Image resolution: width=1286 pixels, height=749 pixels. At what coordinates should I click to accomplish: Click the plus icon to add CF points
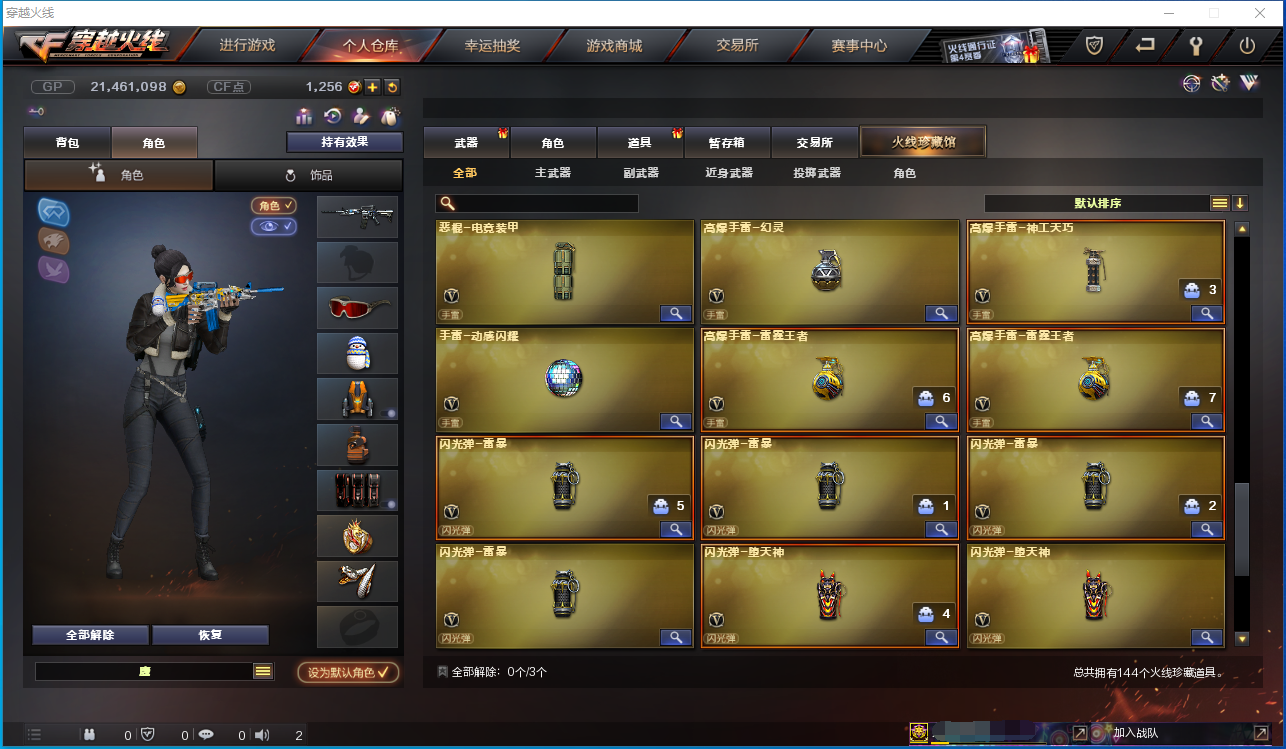tap(372, 87)
